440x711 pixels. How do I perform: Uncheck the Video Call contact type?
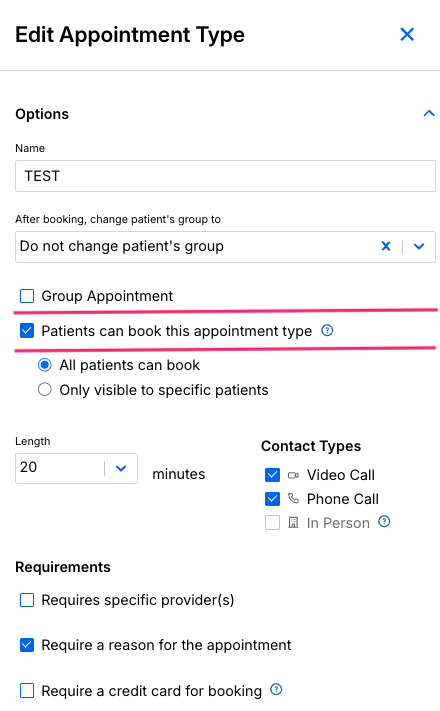(273, 475)
